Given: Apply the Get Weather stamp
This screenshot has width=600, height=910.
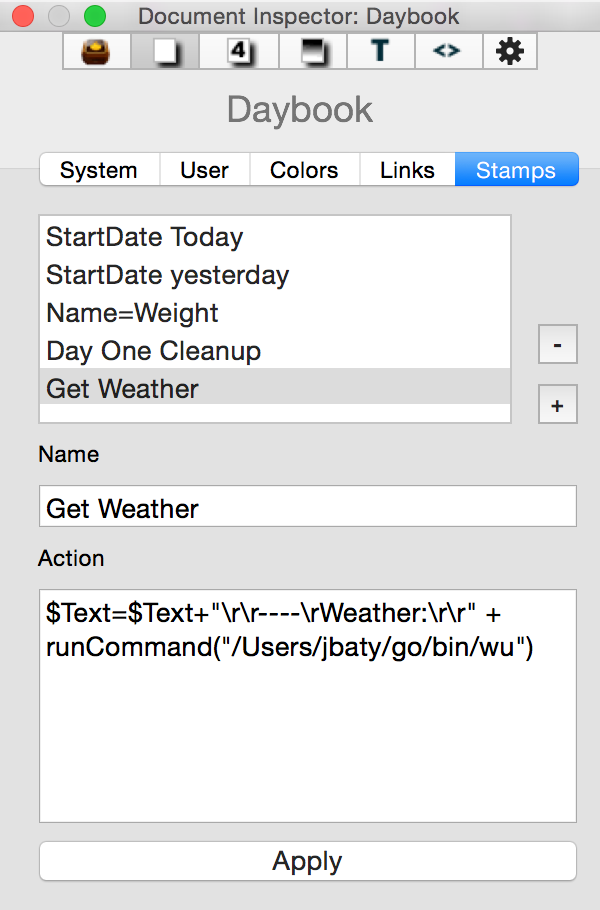Looking at the screenshot, I should 307,861.
